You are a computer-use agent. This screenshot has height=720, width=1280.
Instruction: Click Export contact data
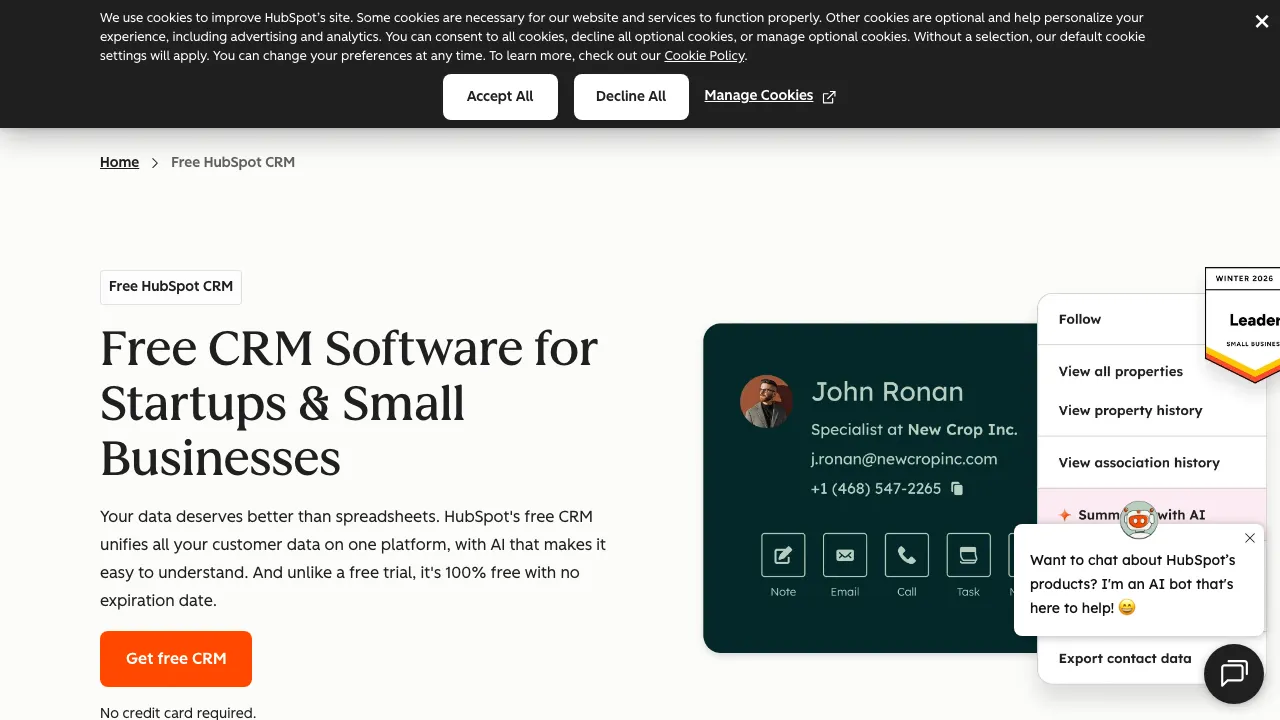point(1125,658)
